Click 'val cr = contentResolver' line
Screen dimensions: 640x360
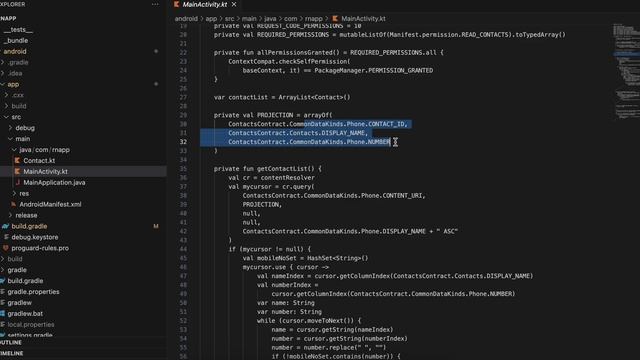[x=271, y=178]
